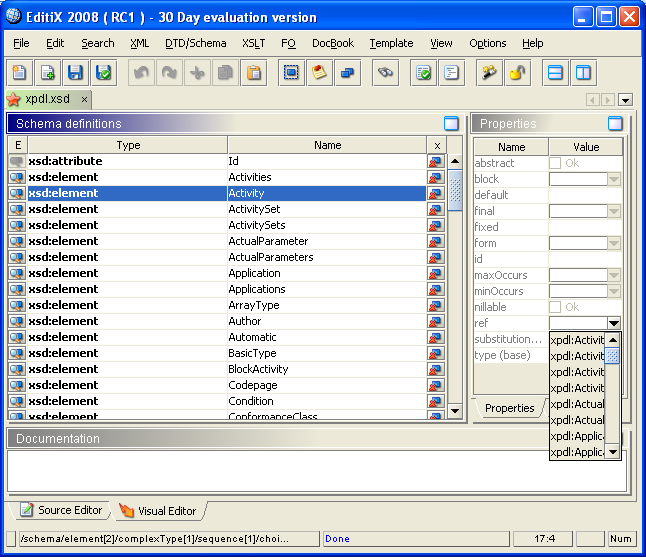
Task: Open the Template menu
Action: pyautogui.click(x=391, y=43)
